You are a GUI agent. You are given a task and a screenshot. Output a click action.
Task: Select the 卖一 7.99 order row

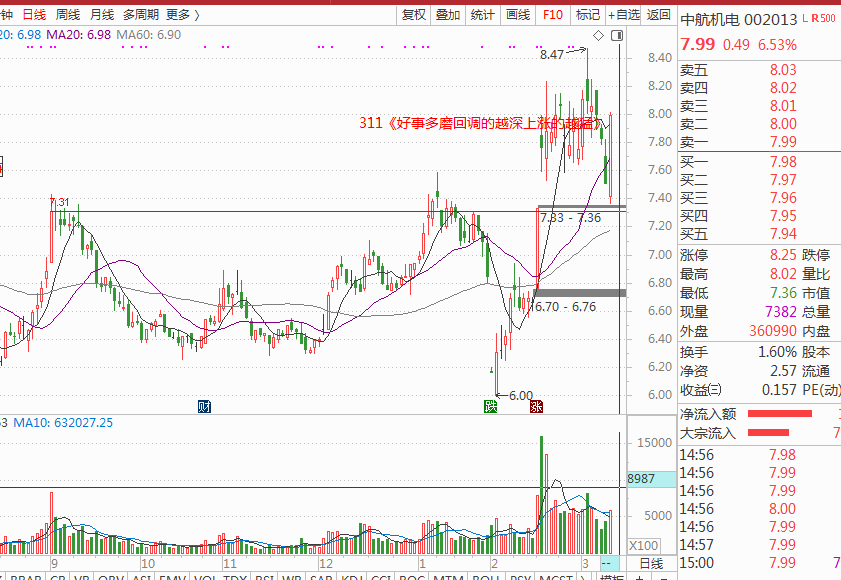[x=759, y=142]
